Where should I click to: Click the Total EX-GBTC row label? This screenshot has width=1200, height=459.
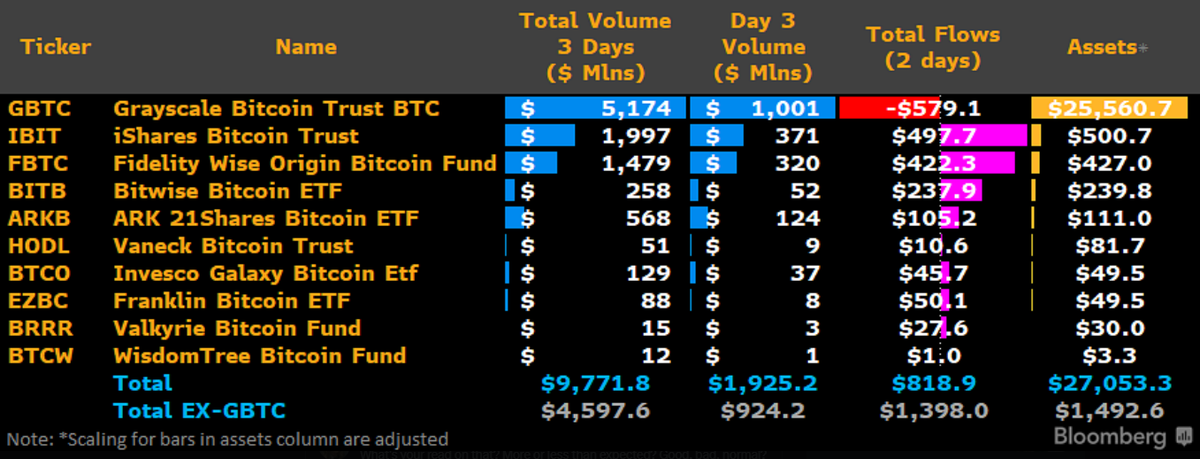pos(199,410)
